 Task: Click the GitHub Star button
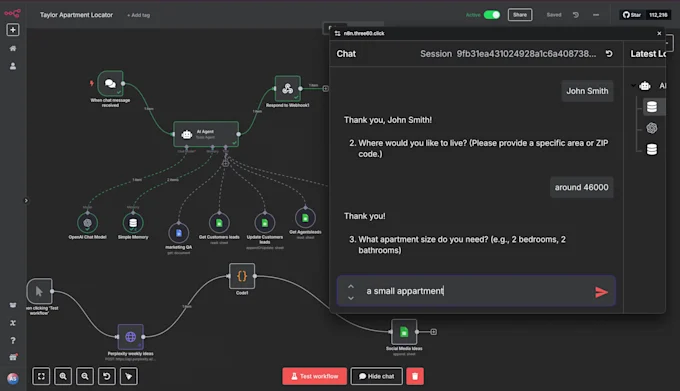(632, 15)
